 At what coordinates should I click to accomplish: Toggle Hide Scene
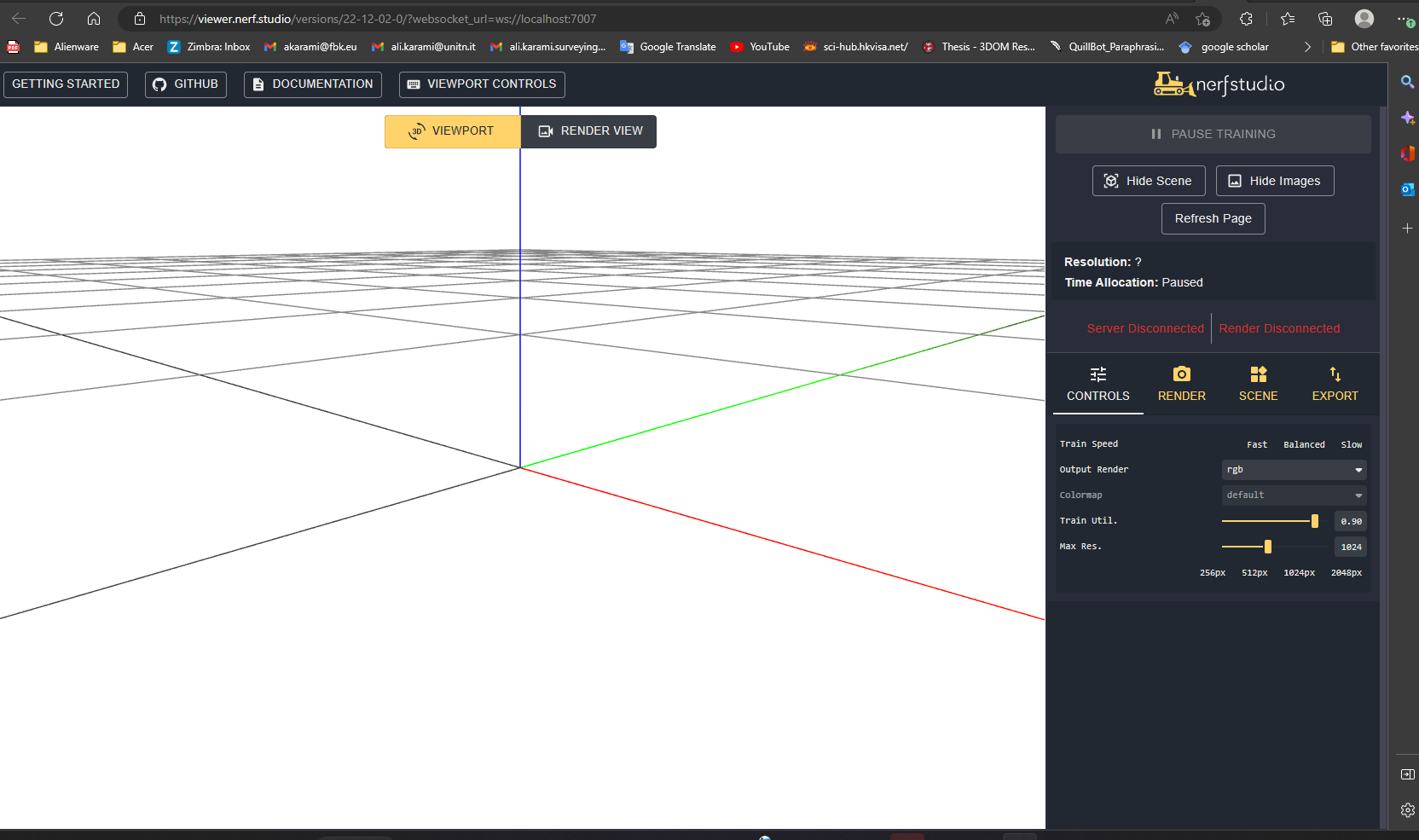[x=1148, y=180]
